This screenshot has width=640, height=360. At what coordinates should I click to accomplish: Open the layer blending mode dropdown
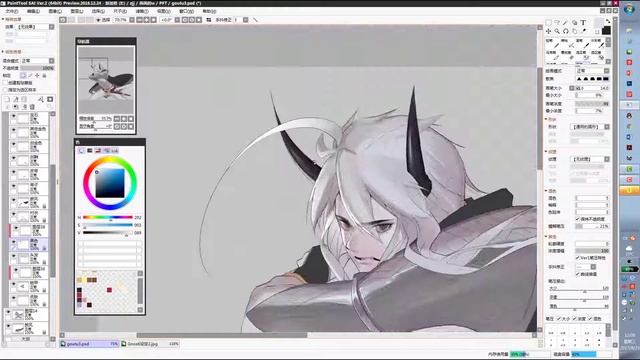coord(38,60)
